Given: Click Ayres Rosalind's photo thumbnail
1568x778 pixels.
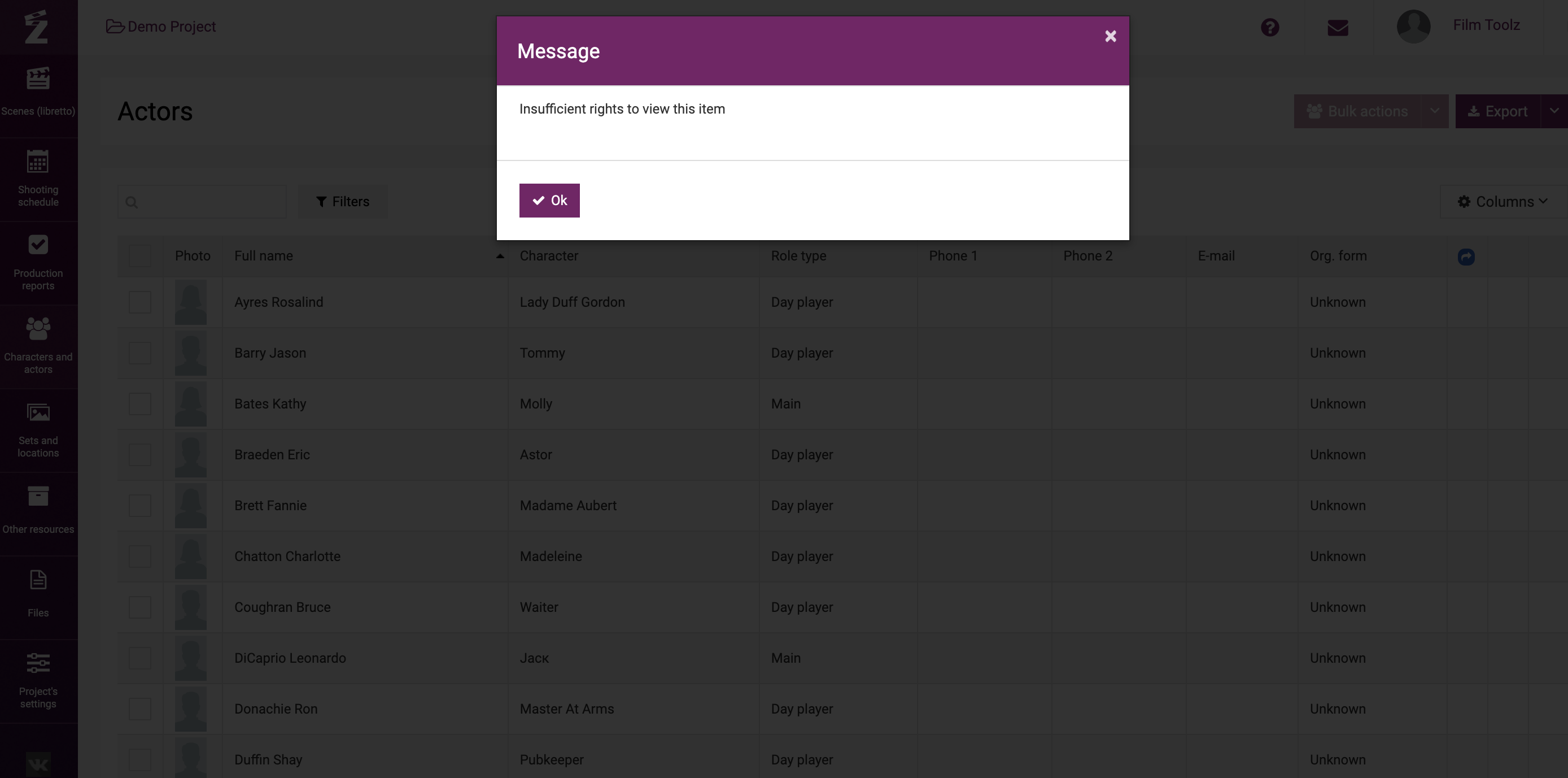Looking at the screenshot, I should (190, 302).
